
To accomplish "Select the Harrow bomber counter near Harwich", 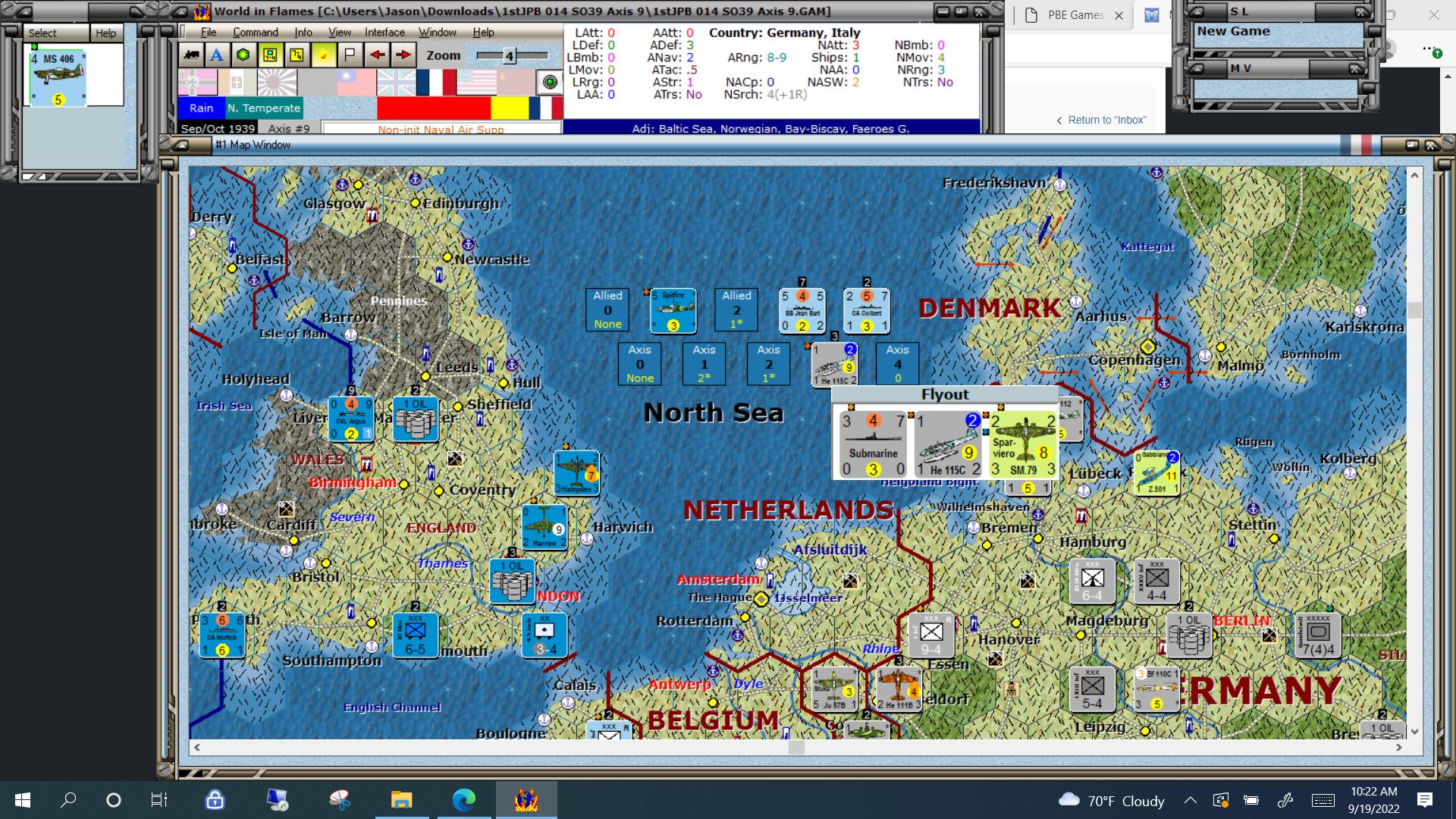I will (544, 527).
